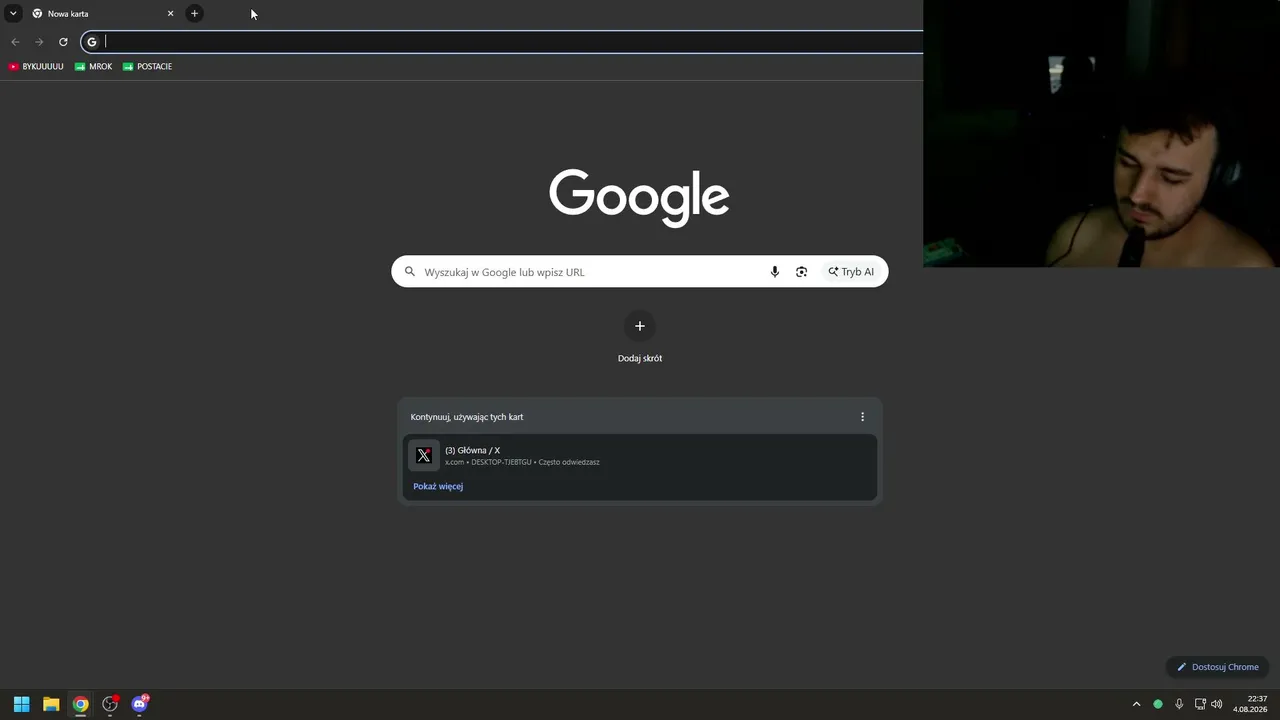Image resolution: width=1280 pixels, height=720 pixels.
Task: Open Google Lens image search icon
Action: click(801, 272)
